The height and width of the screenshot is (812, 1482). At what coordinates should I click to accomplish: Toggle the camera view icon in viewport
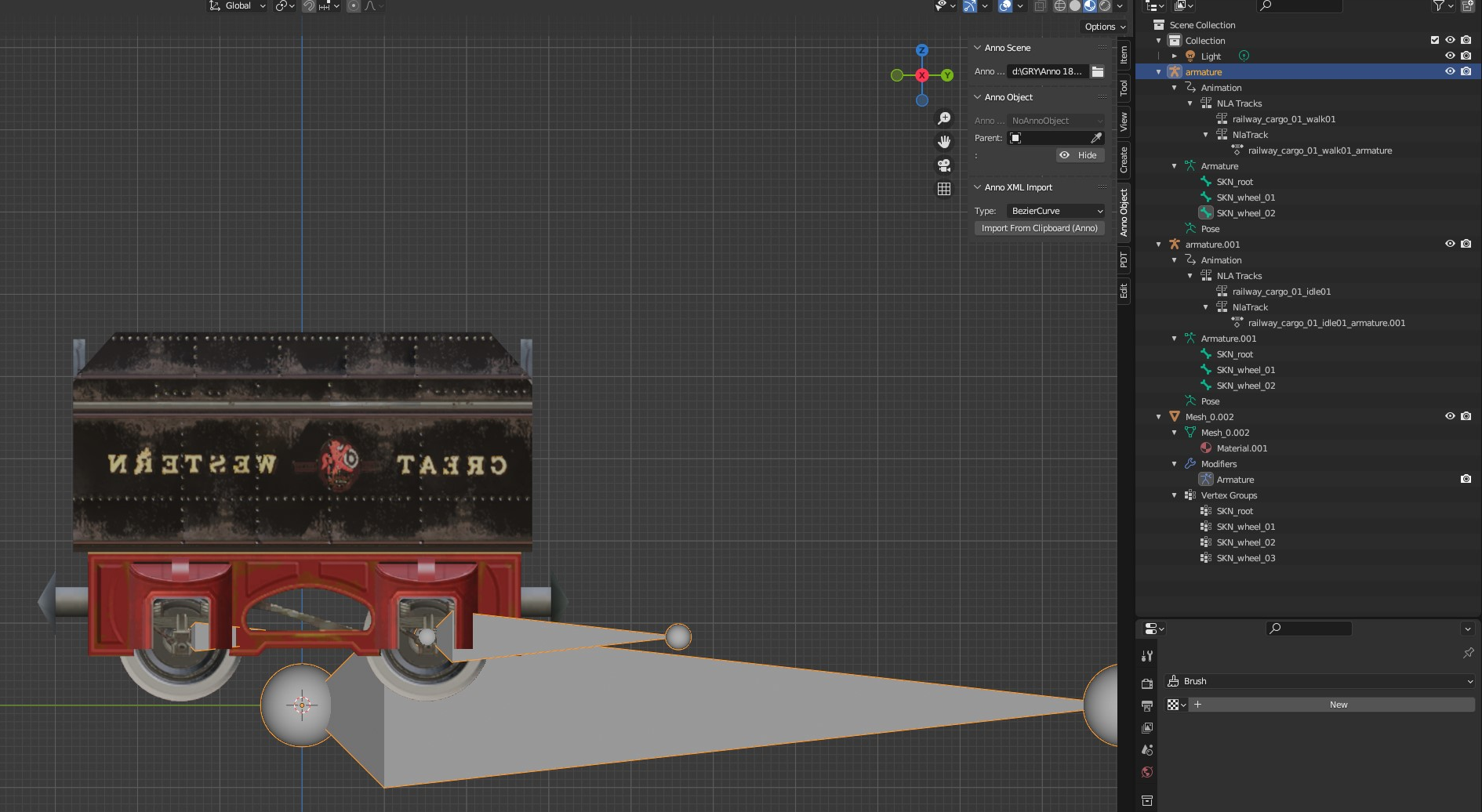[x=944, y=165]
